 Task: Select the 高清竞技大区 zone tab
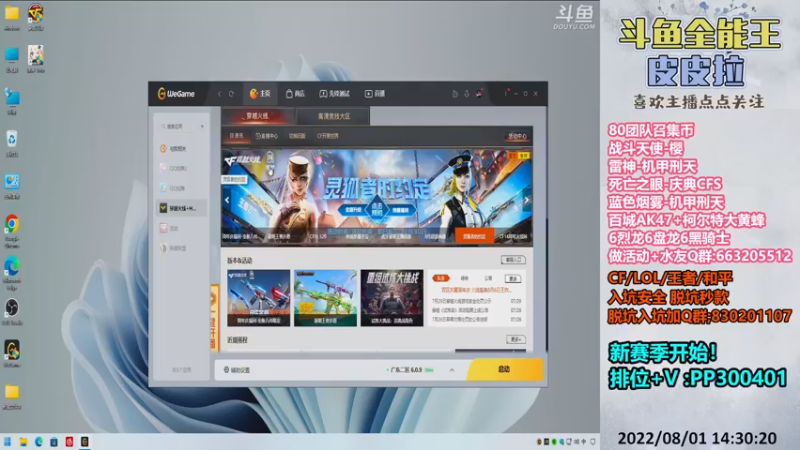[334, 116]
